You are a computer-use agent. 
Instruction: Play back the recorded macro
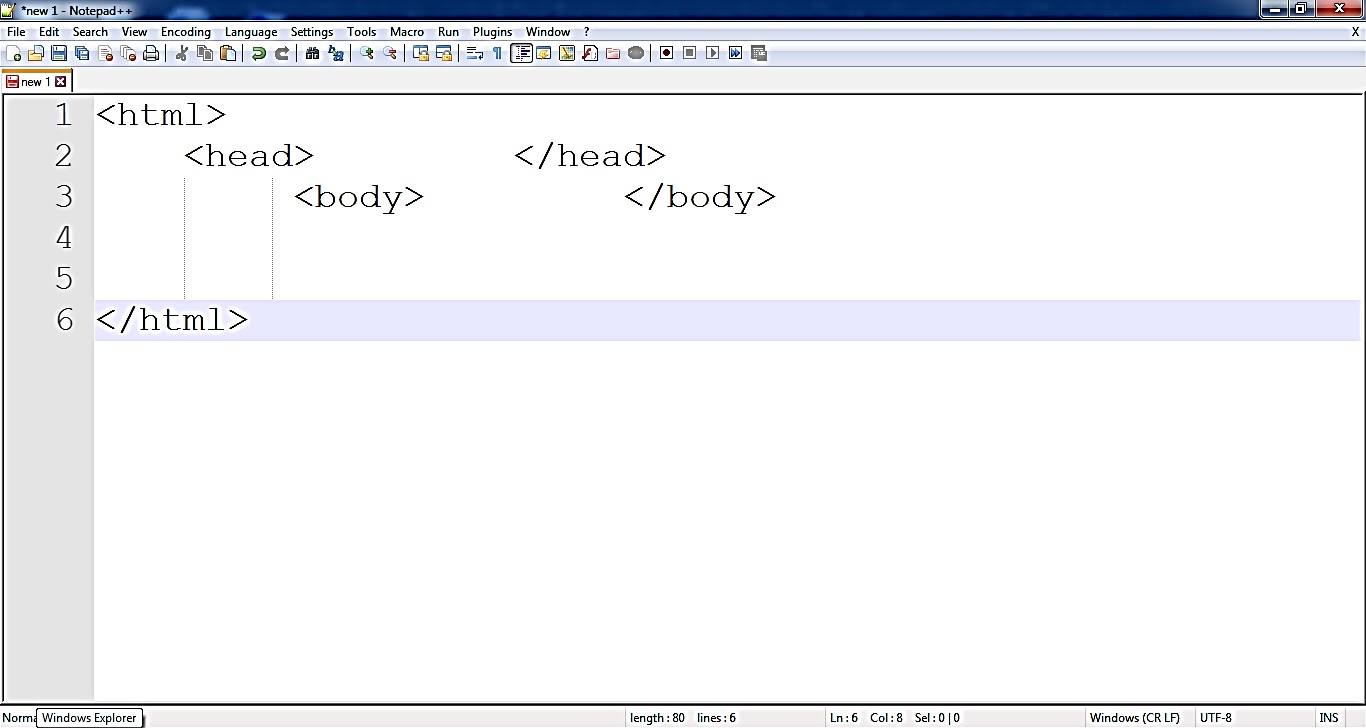713,53
